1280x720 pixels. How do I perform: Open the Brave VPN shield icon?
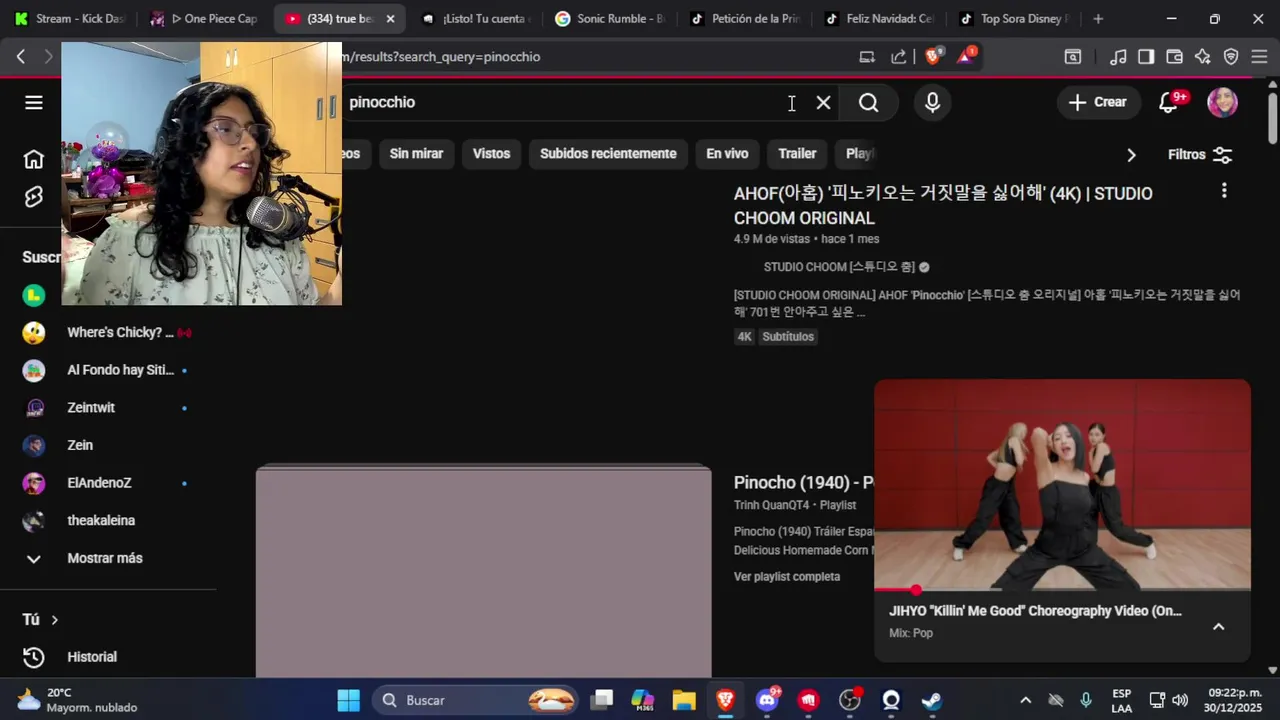point(1231,57)
